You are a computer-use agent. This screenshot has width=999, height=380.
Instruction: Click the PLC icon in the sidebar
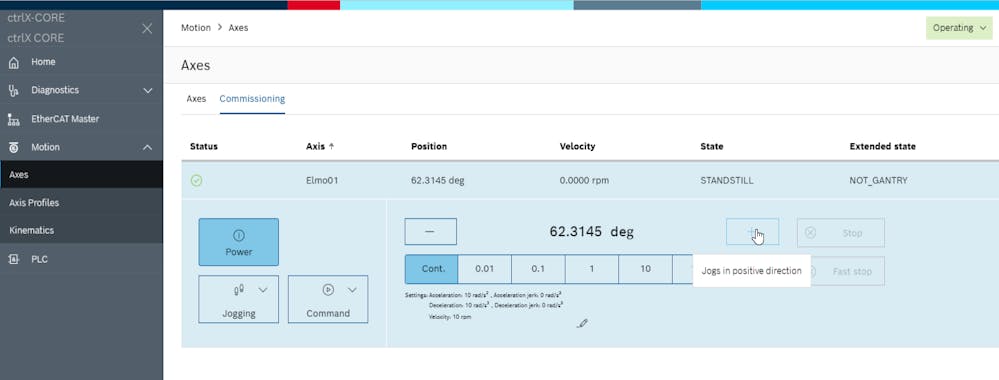[14, 259]
